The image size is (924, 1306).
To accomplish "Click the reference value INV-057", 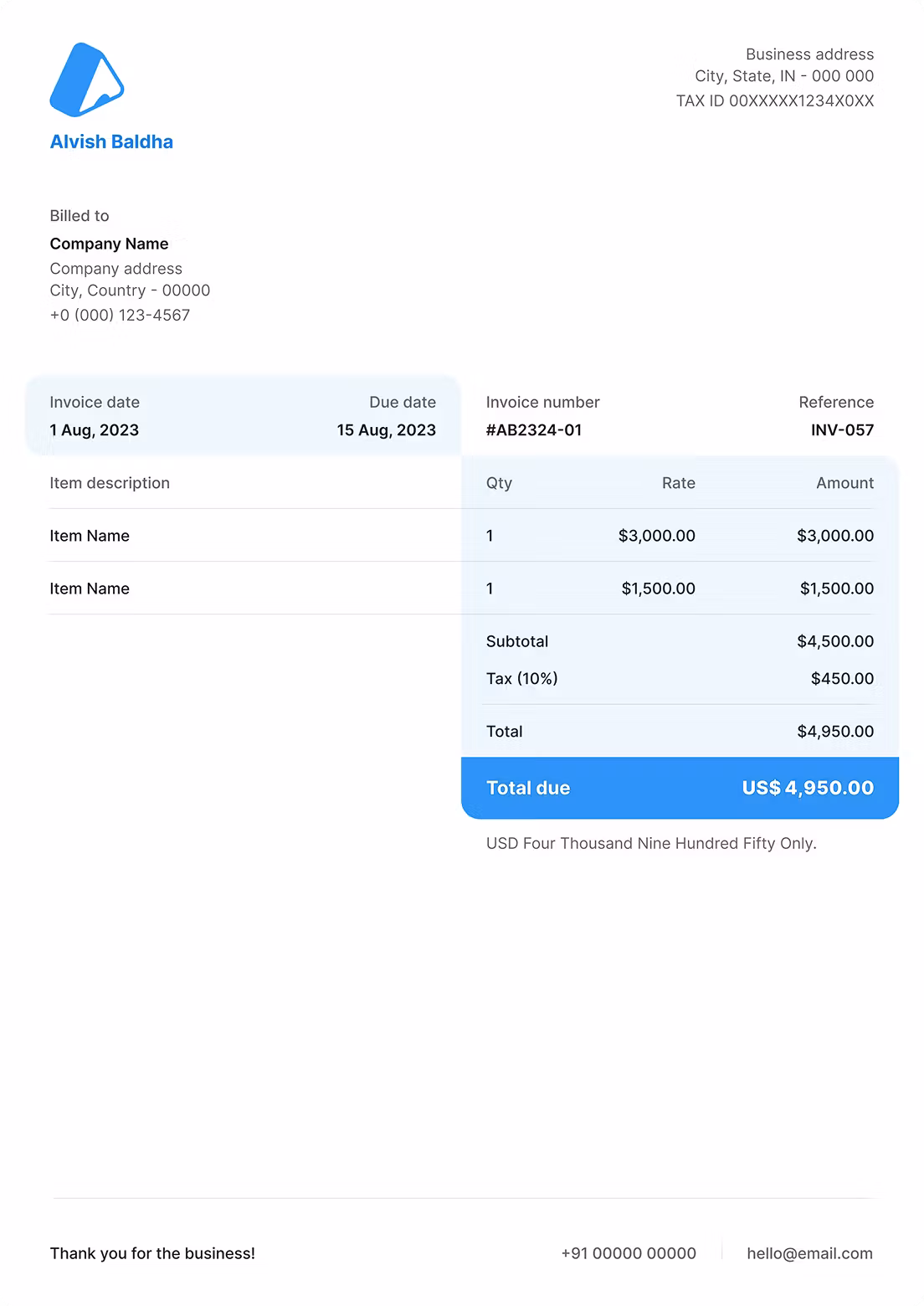I will (x=842, y=430).
